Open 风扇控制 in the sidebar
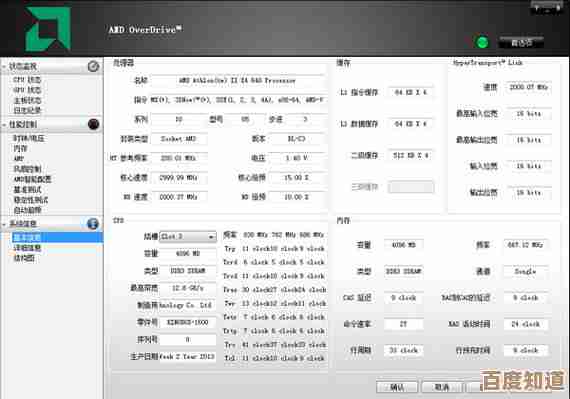 27,169
